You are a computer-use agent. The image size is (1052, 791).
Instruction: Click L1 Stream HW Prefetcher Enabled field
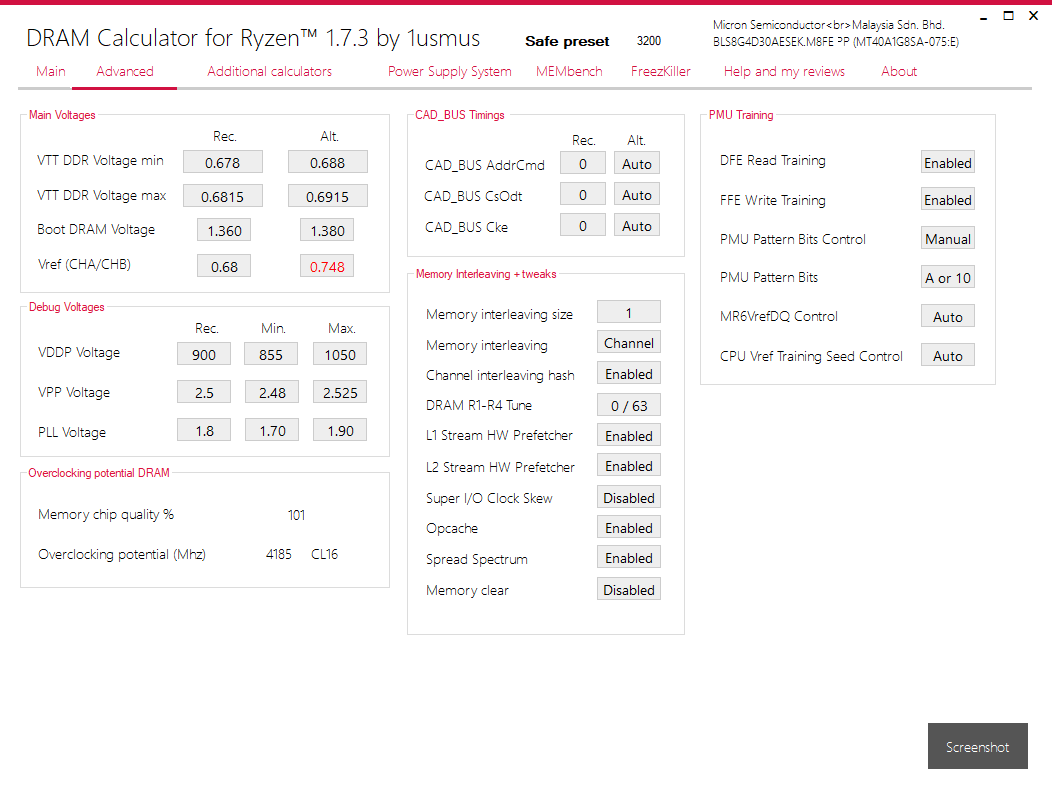(629, 435)
